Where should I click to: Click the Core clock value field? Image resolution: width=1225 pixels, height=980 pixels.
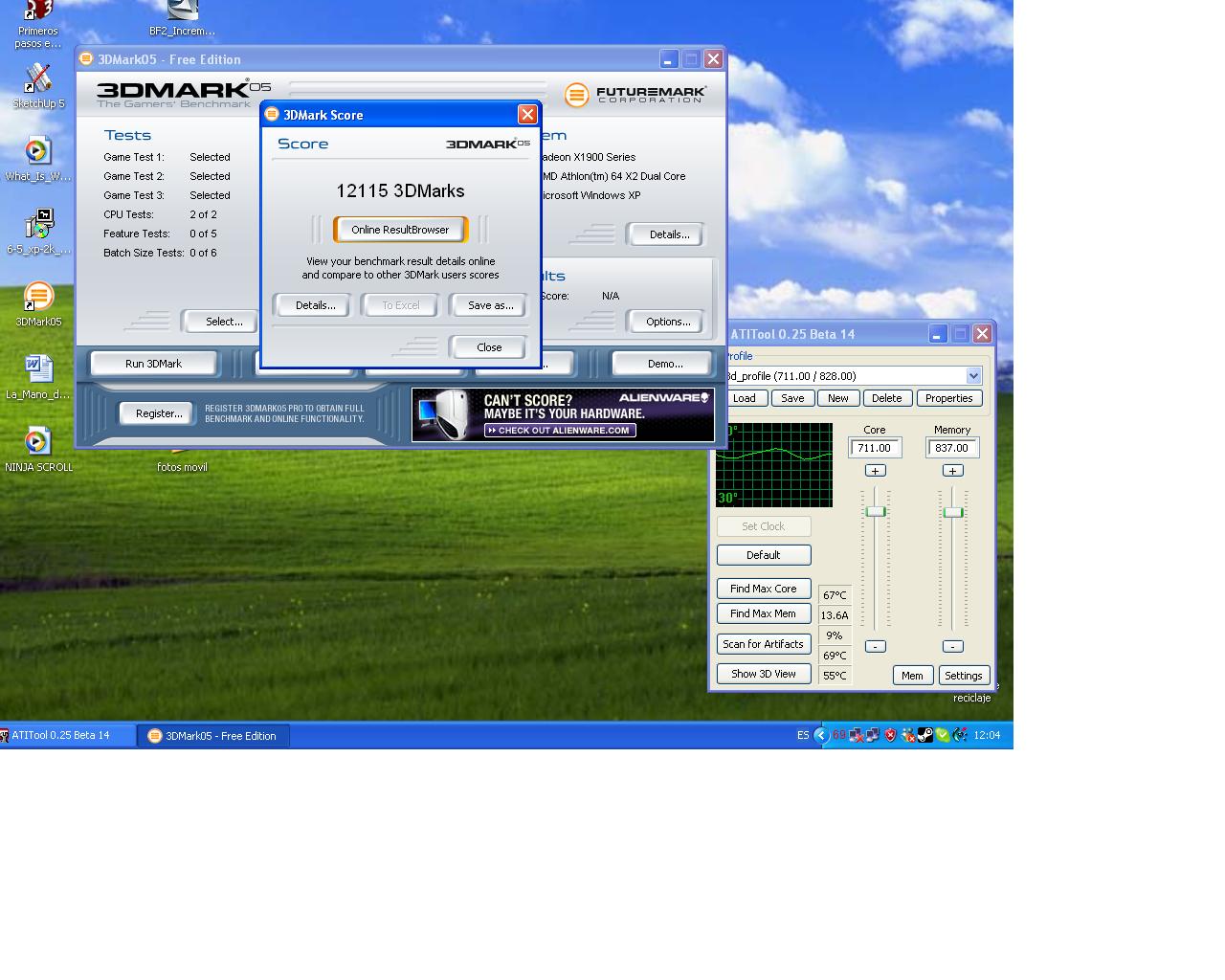pyautogui.click(x=875, y=448)
